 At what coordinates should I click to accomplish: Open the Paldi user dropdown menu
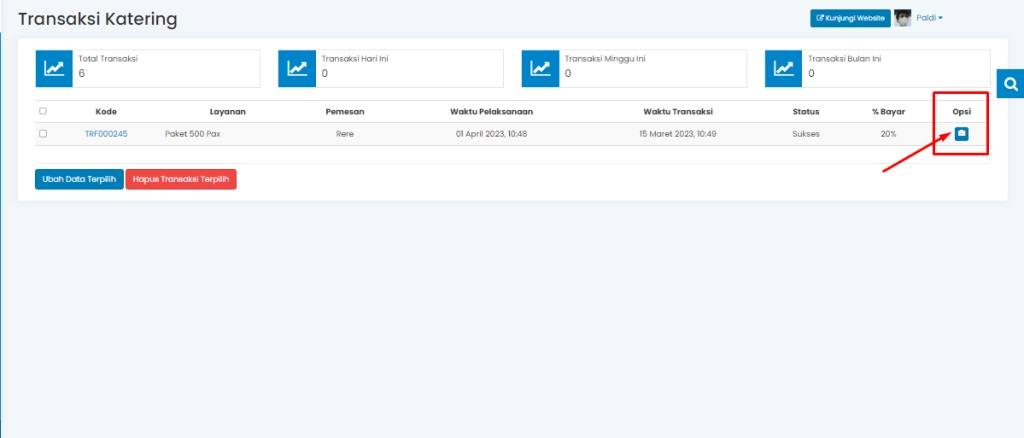pyautogui.click(x=930, y=18)
